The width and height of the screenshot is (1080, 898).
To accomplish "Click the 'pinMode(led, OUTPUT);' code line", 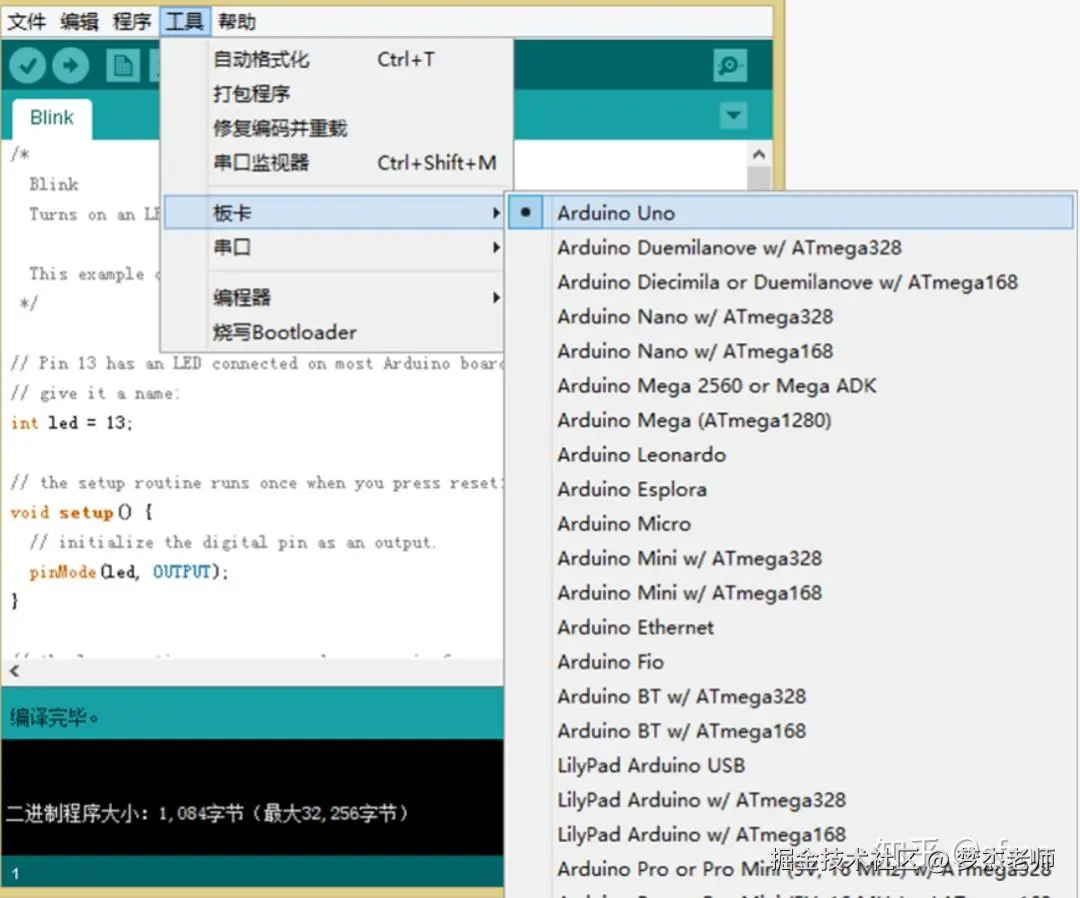I will pos(129,572).
